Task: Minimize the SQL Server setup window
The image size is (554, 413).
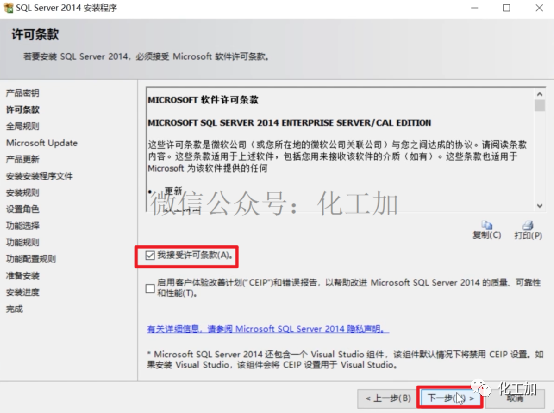Action: point(475,8)
